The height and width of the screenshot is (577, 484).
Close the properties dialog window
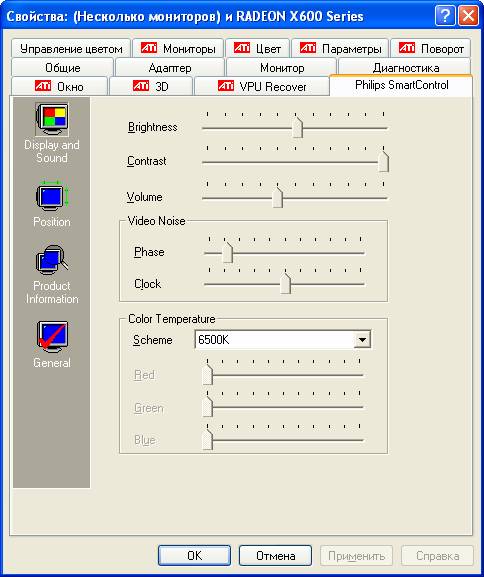(468, 16)
